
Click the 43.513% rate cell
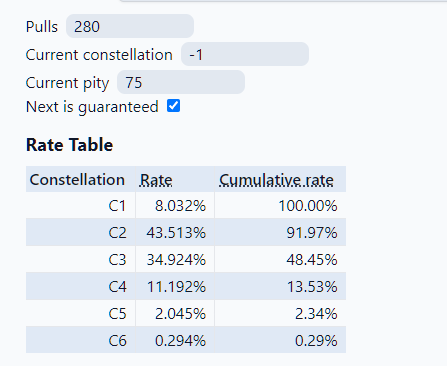click(176, 233)
